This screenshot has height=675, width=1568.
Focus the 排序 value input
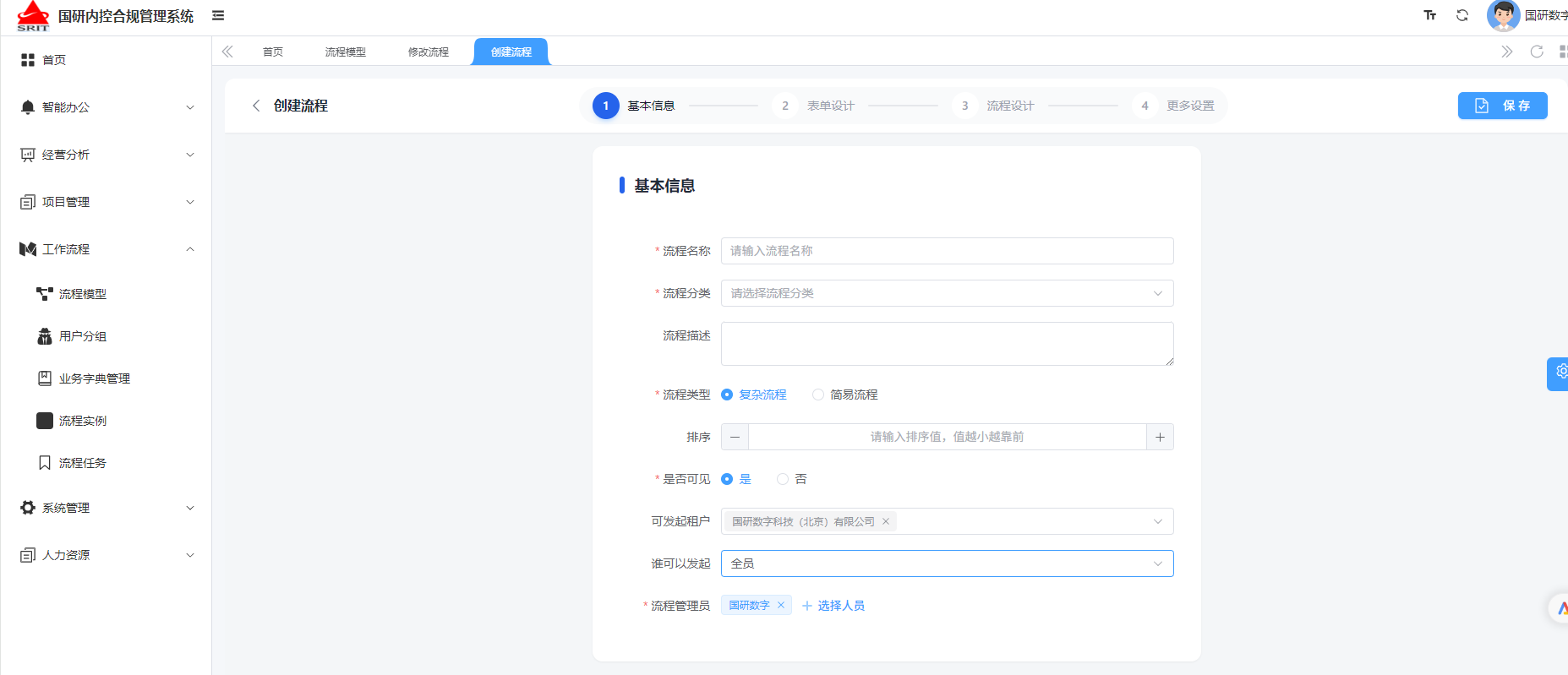coord(947,437)
